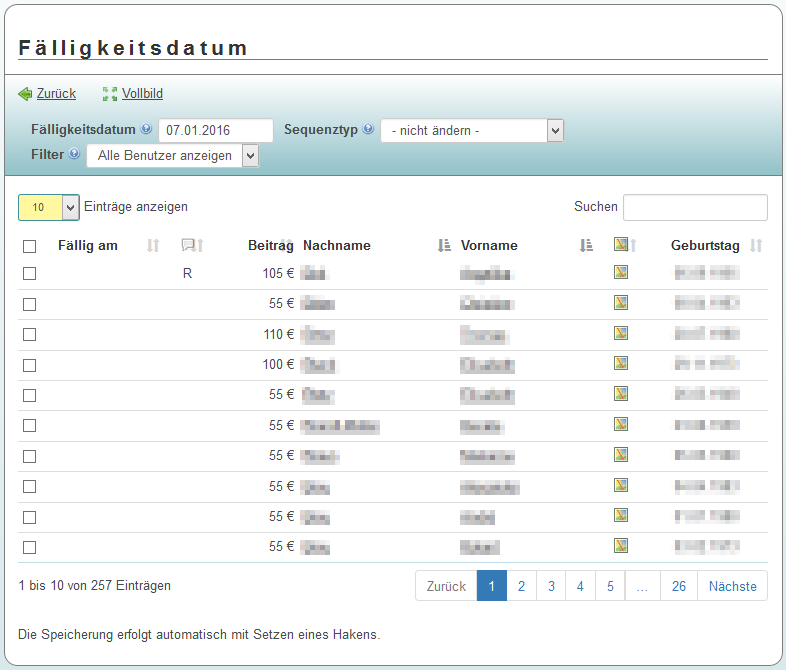This screenshot has width=786, height=670.
Task: Check the box for the 105 € row
Action: 29,273
